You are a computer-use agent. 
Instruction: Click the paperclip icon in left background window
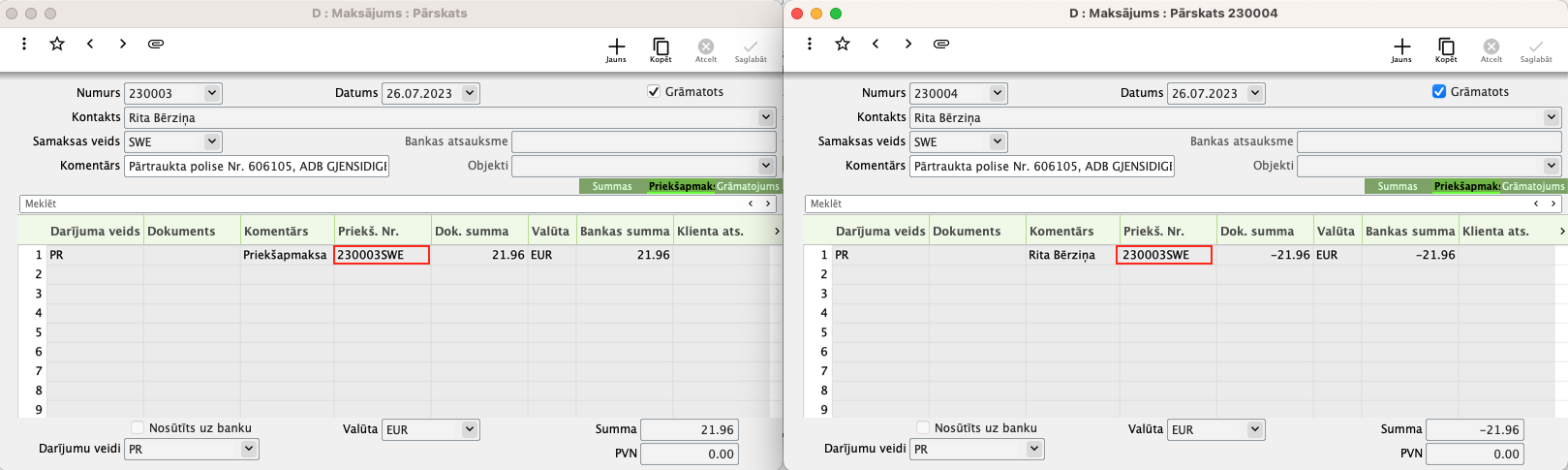(x=156, y=44)
